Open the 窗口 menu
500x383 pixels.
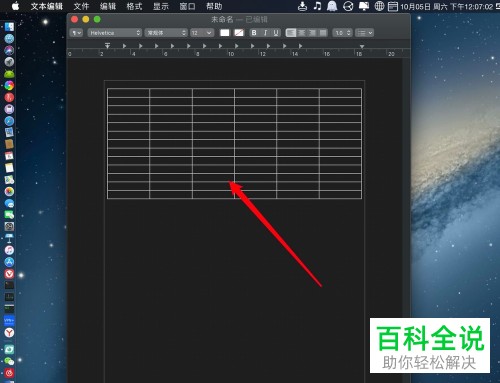[x=187, y=6]
